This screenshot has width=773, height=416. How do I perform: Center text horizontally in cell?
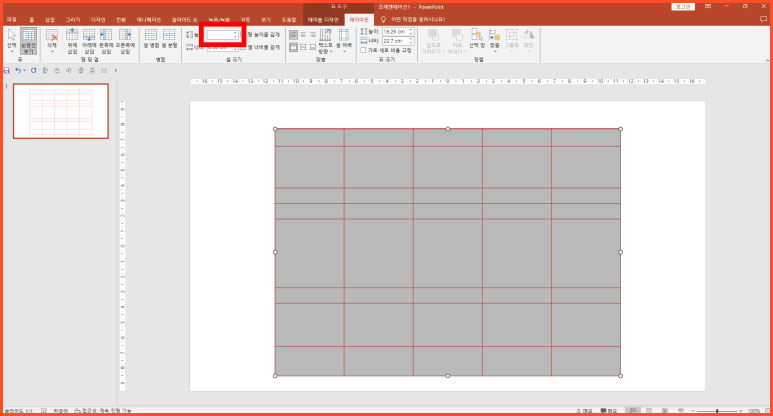[x=303, y=35]
